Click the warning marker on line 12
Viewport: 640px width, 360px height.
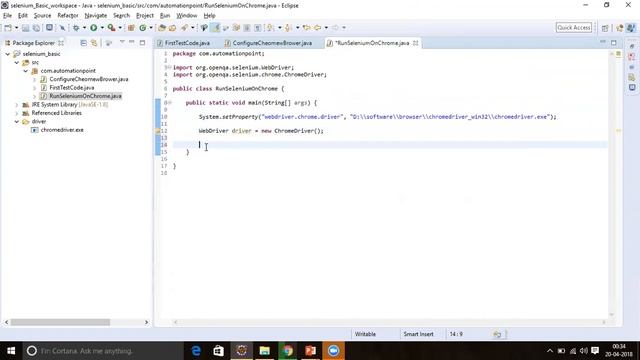(x=158, y=131)
